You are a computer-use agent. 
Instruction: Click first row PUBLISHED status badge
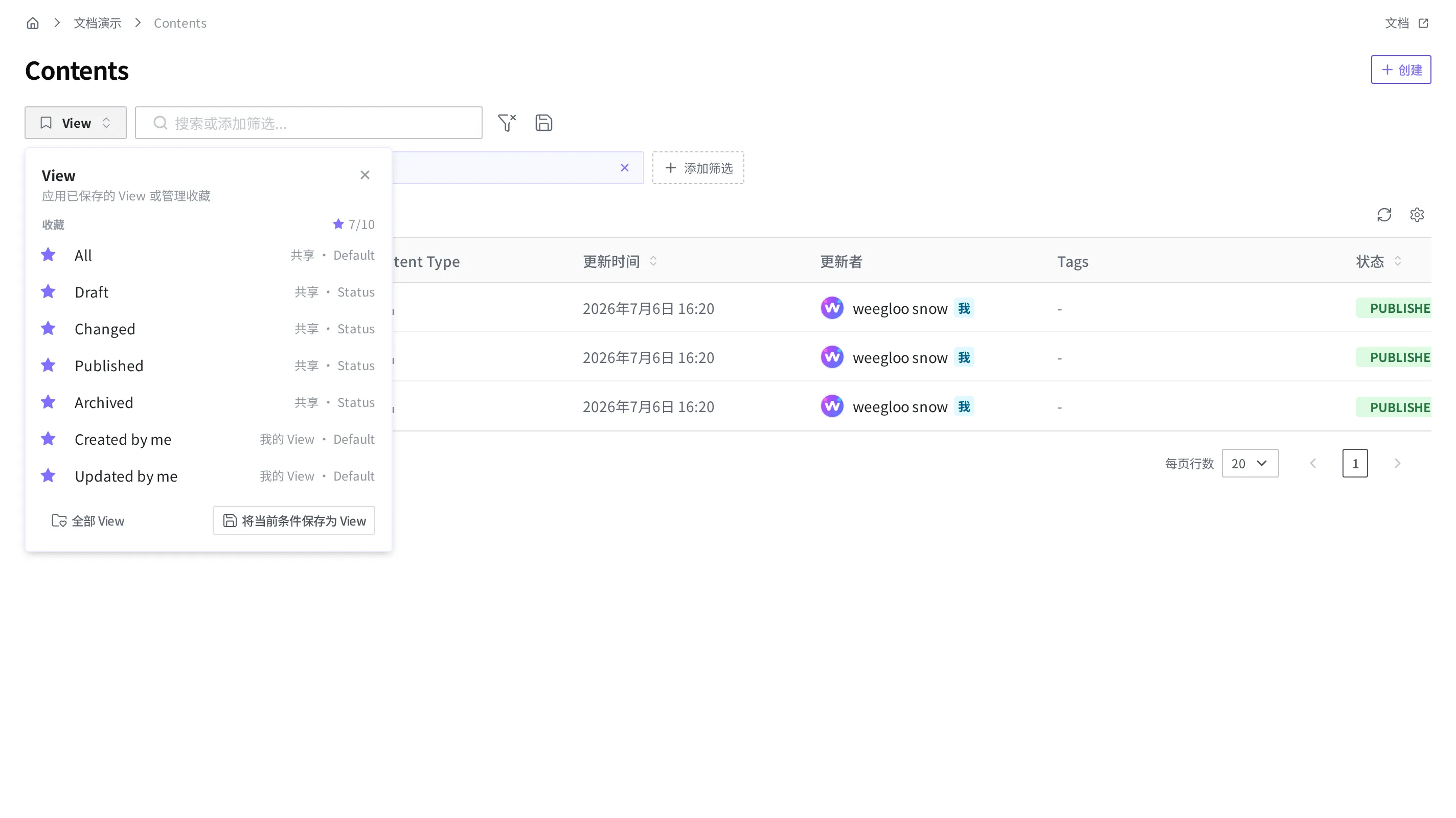(x=1394, y=308)
